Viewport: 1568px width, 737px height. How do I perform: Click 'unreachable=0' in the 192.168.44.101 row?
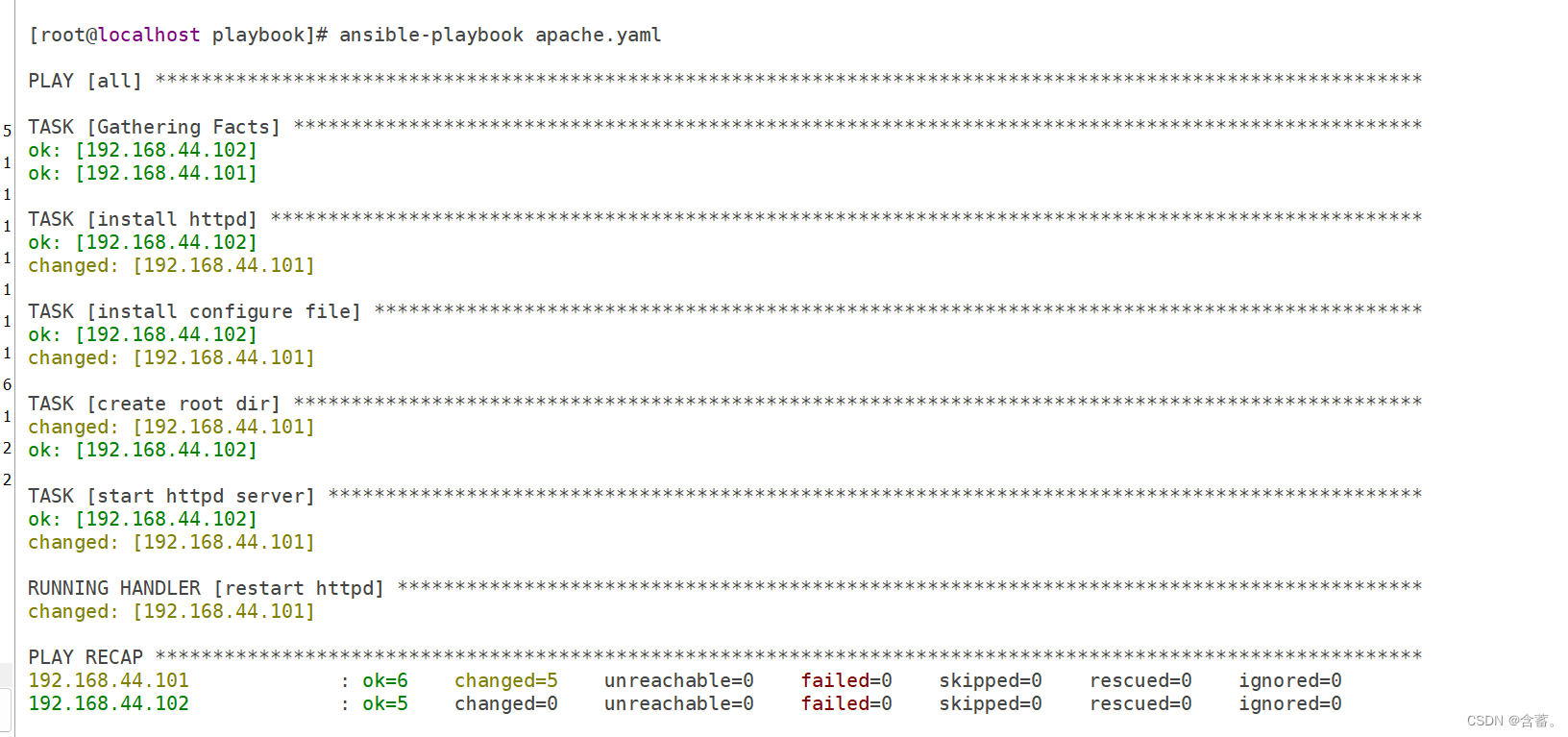pyautogui.click(x=679, y=680)
